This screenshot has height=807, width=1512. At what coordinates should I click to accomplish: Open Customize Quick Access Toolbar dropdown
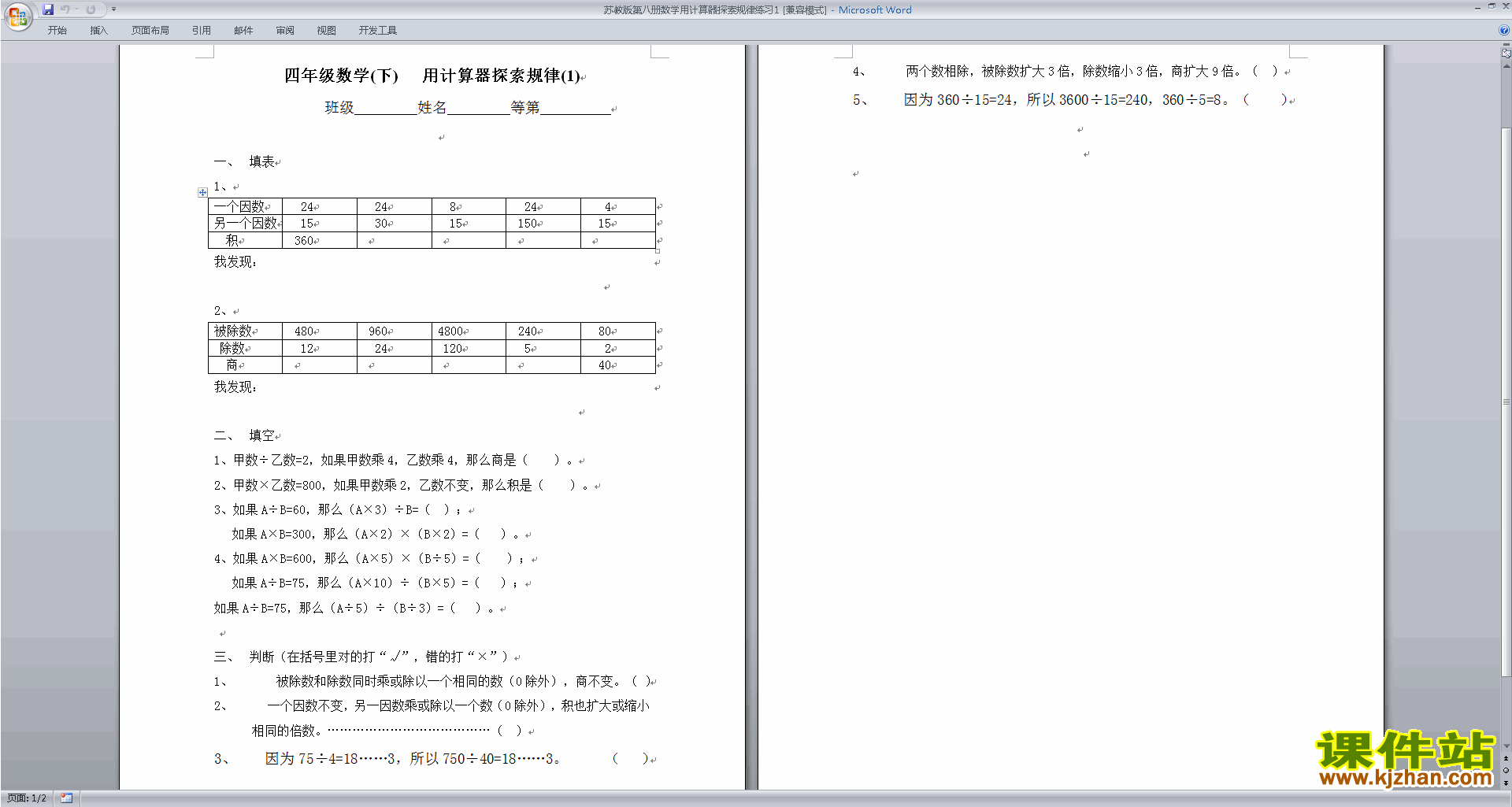click(x=113, y=9)
